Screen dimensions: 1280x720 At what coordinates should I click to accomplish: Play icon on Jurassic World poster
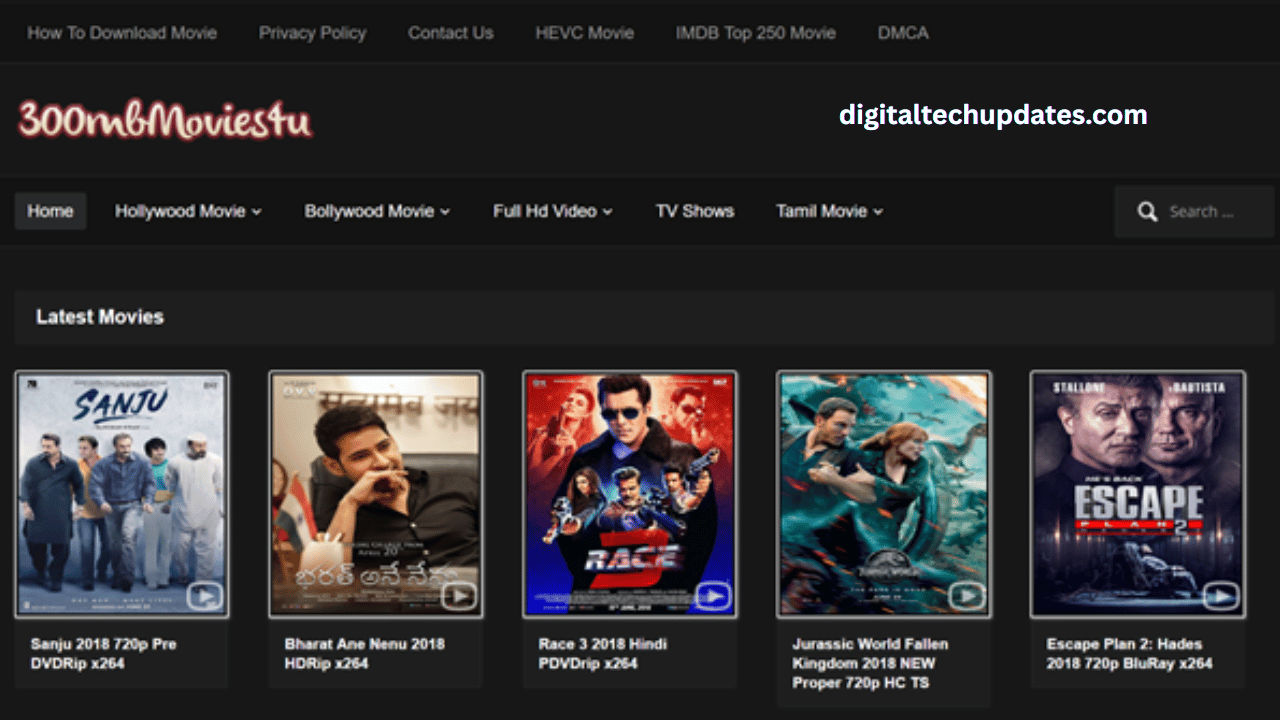coord(966,596)
